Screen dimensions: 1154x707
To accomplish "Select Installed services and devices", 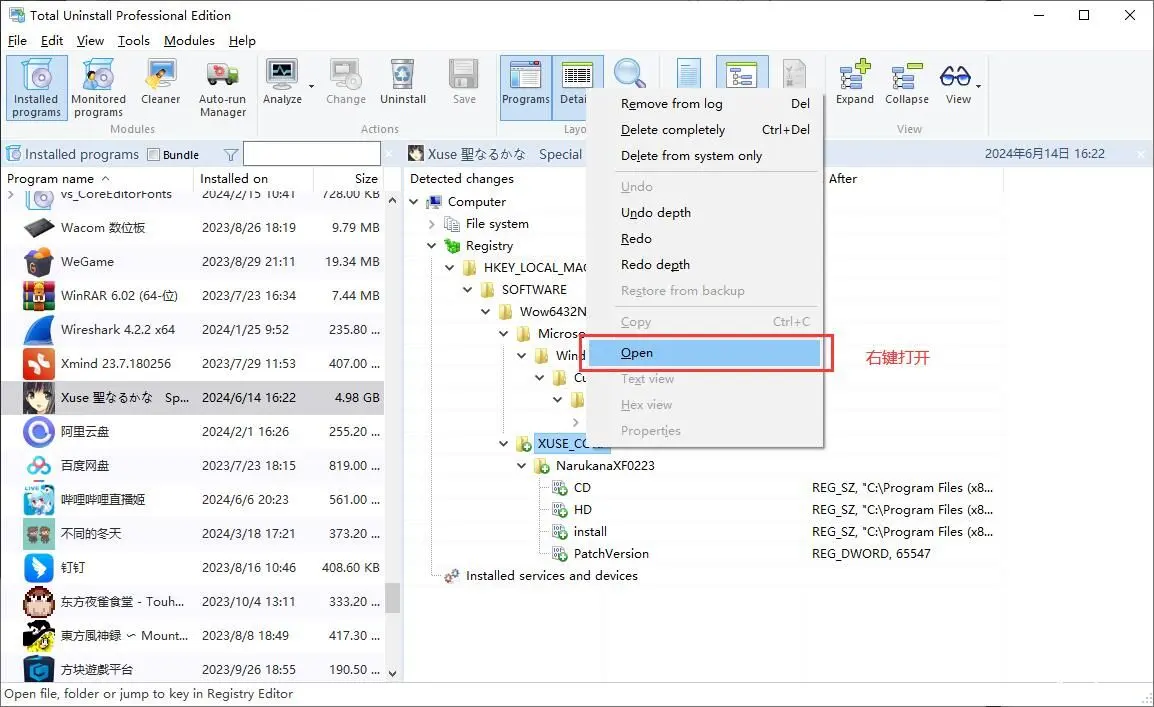I will point(551,576).
